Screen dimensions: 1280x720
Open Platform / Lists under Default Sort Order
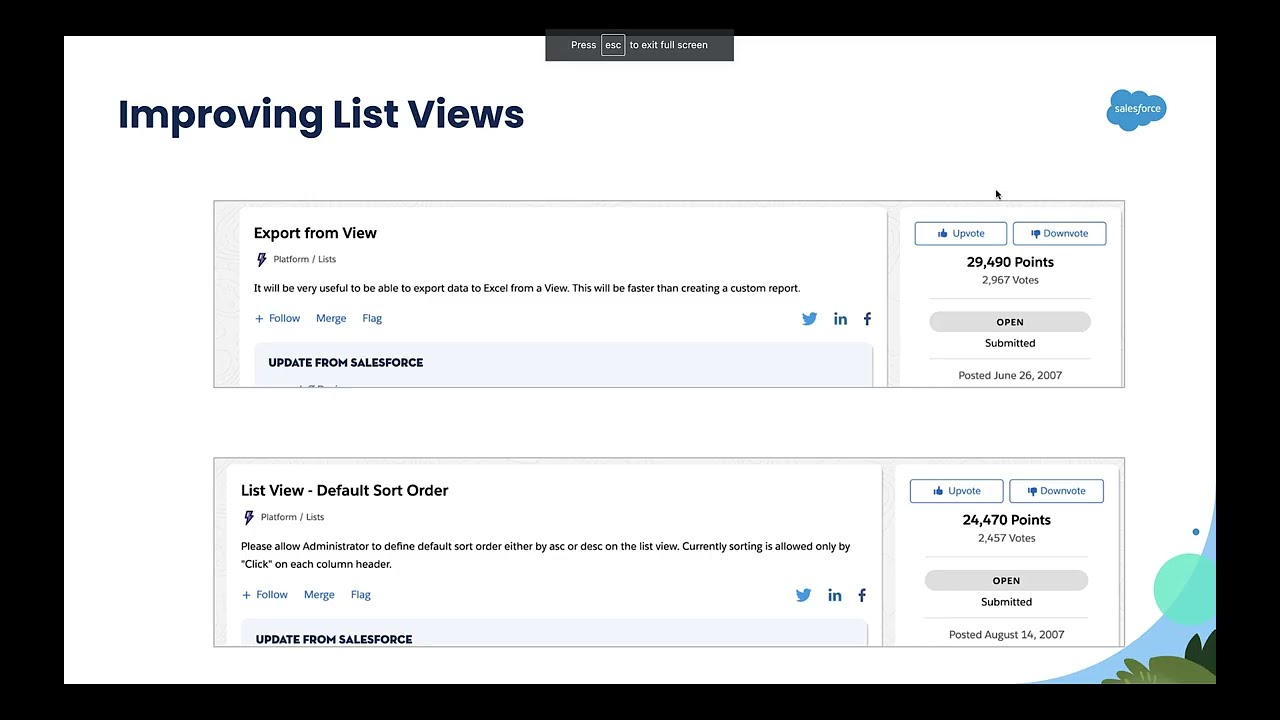point(292,517)
